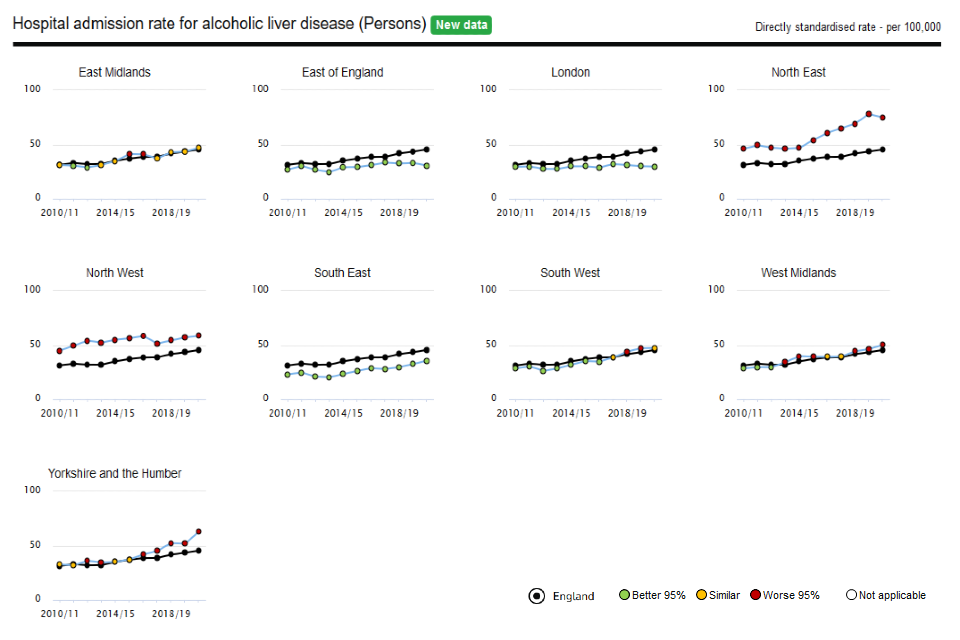
Task: Select the West Midlands chart title
Action: (x=799, y=273)
